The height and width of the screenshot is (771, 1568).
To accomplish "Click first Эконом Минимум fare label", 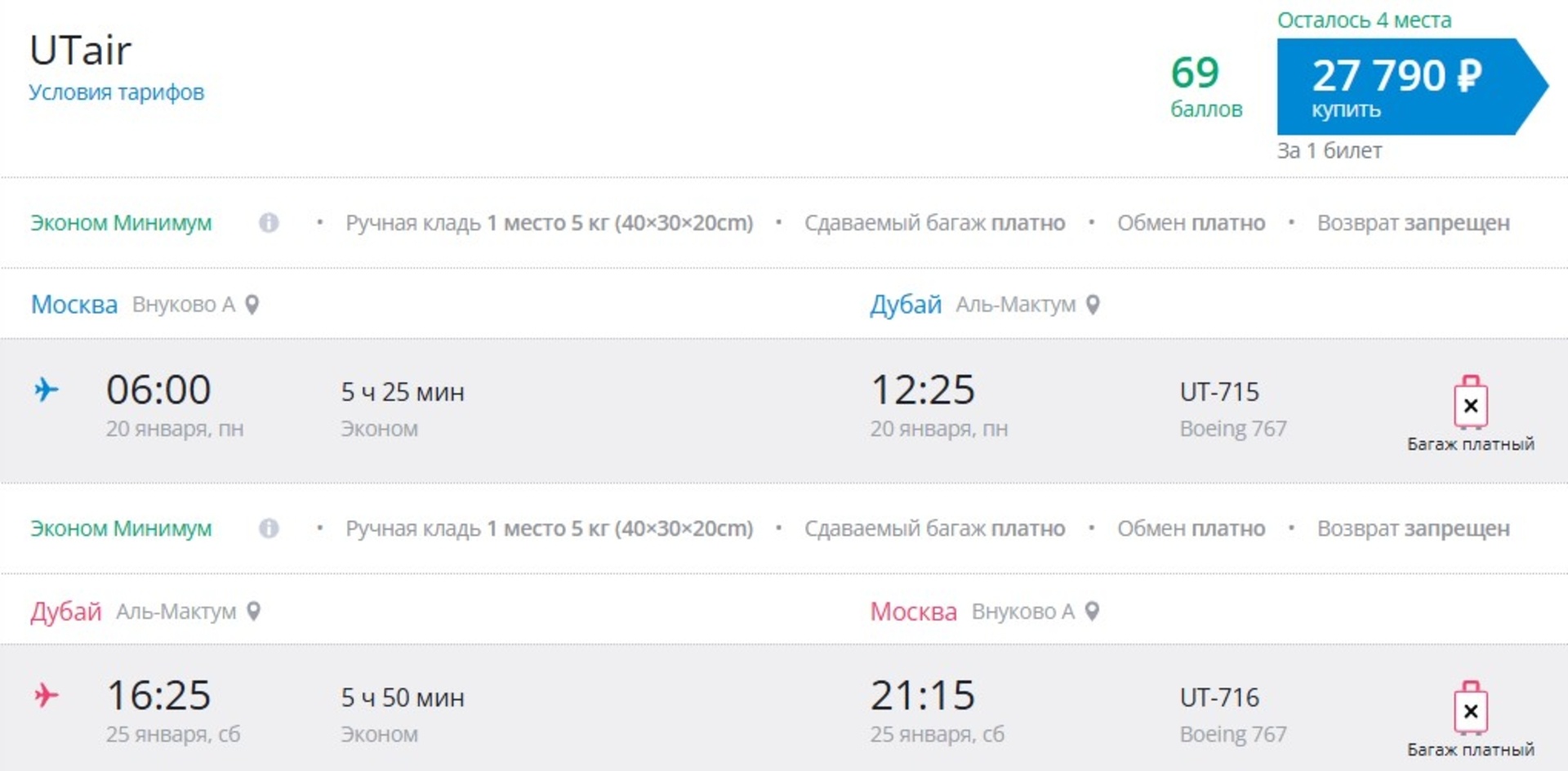I will (121, 222).
